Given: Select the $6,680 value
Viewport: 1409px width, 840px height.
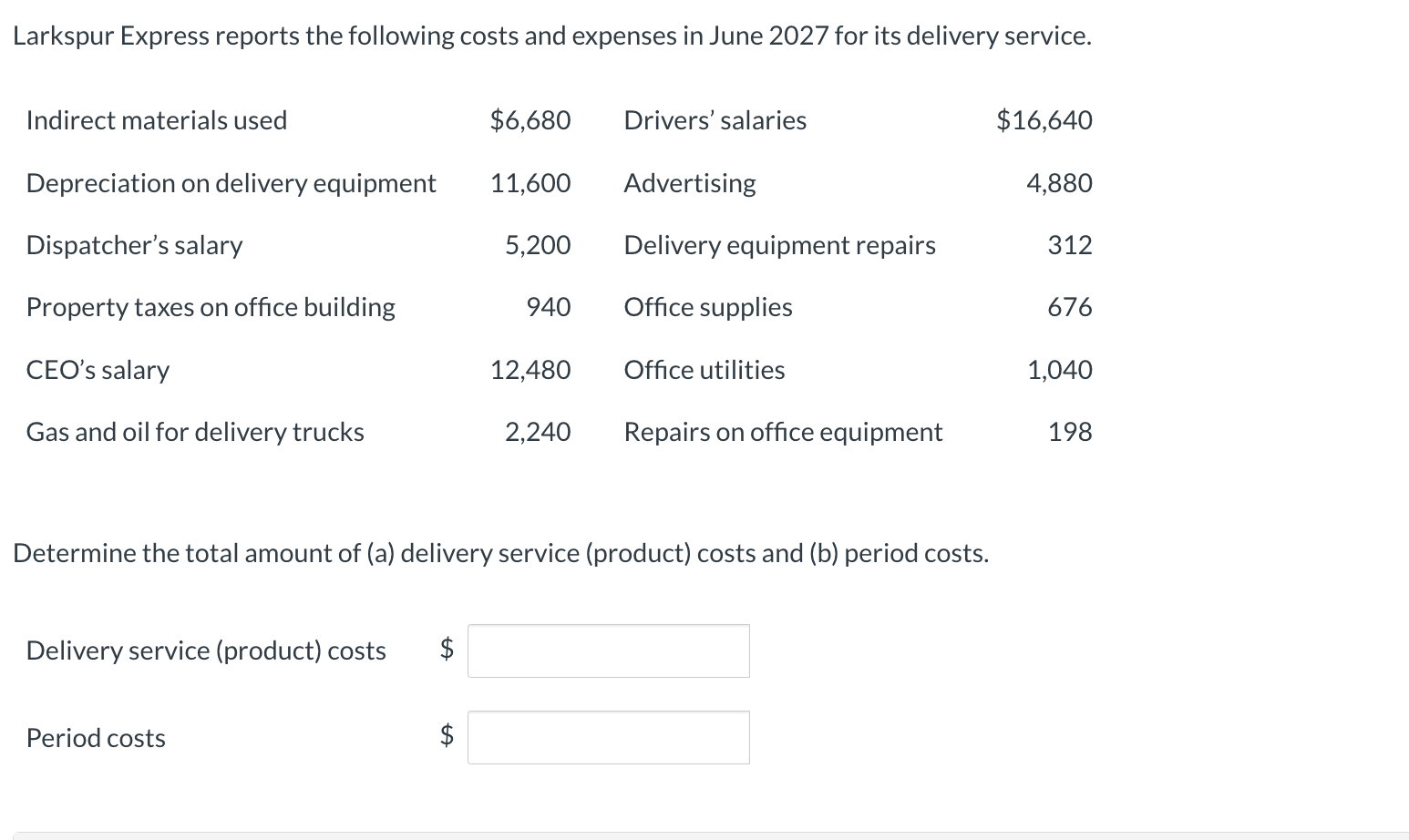Looking at the screenshot, I should click(x=530, y=119).
